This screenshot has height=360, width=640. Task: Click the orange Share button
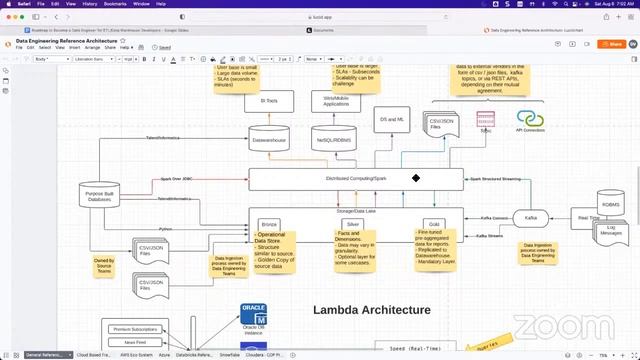tap(611, 44)
